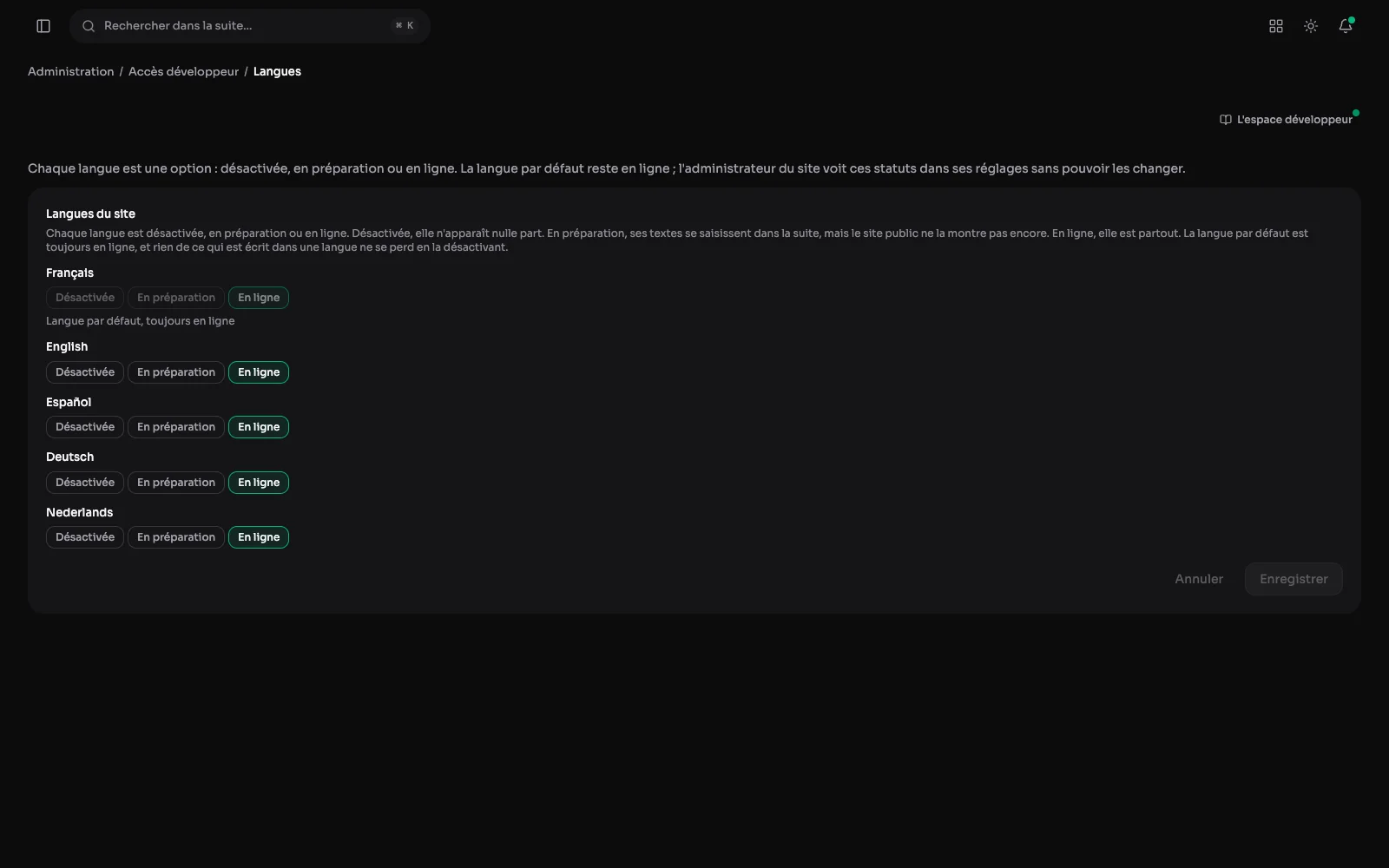Image resolution: width=1389 pixels, height=868 pixels.
Task: Select En ligne for Nederlands
Action: [x=259, y=537]
